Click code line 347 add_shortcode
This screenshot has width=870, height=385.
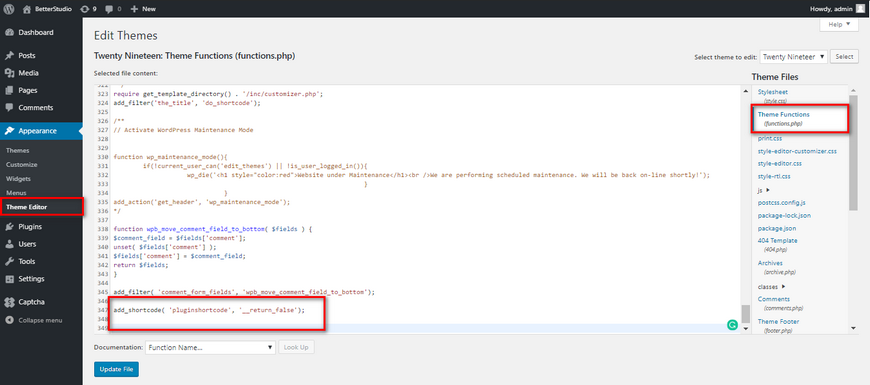point(209,310)
